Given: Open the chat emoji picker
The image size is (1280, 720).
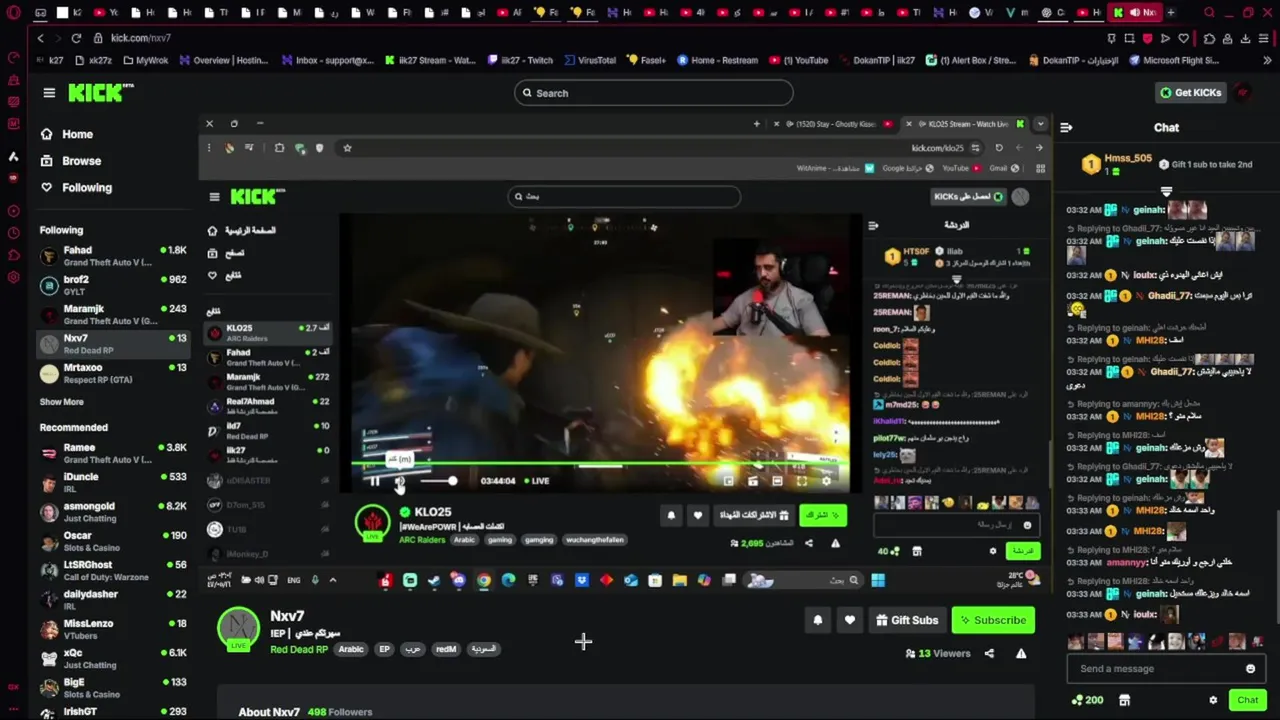Looking at the screenshot, I should [1250, 669].
